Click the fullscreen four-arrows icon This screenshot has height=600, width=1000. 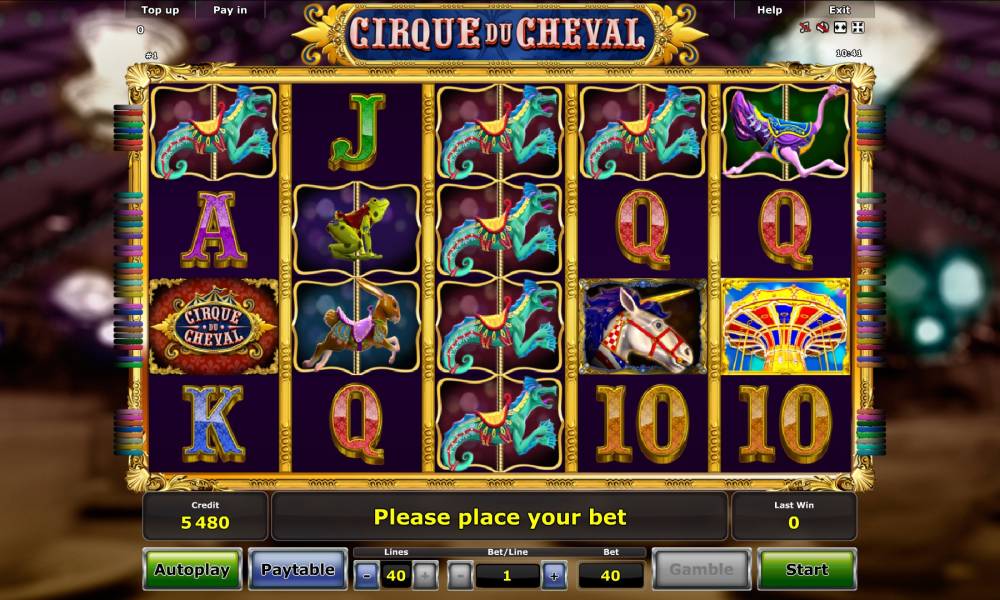point(858,27)
